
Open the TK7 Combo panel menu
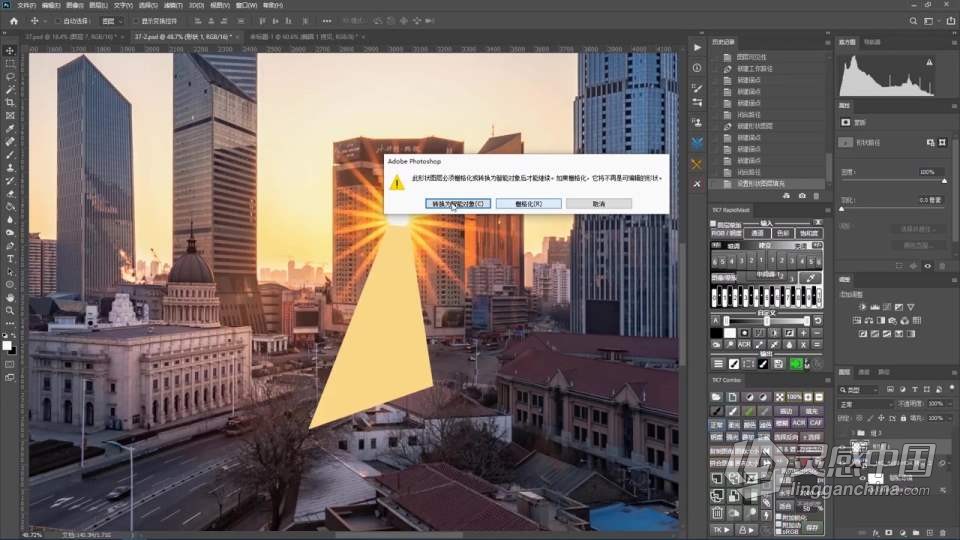pos(827,380)
